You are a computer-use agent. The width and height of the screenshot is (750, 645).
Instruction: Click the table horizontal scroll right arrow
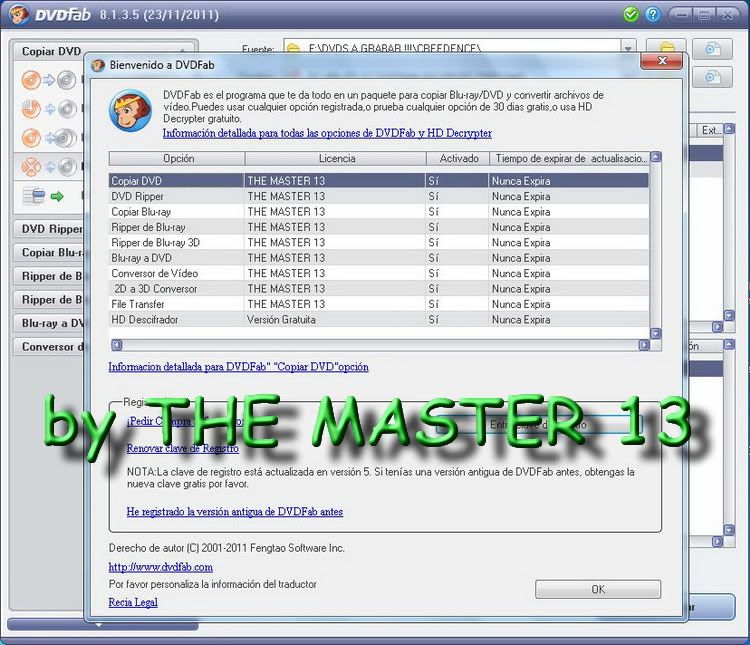click(x=644, y=345)
